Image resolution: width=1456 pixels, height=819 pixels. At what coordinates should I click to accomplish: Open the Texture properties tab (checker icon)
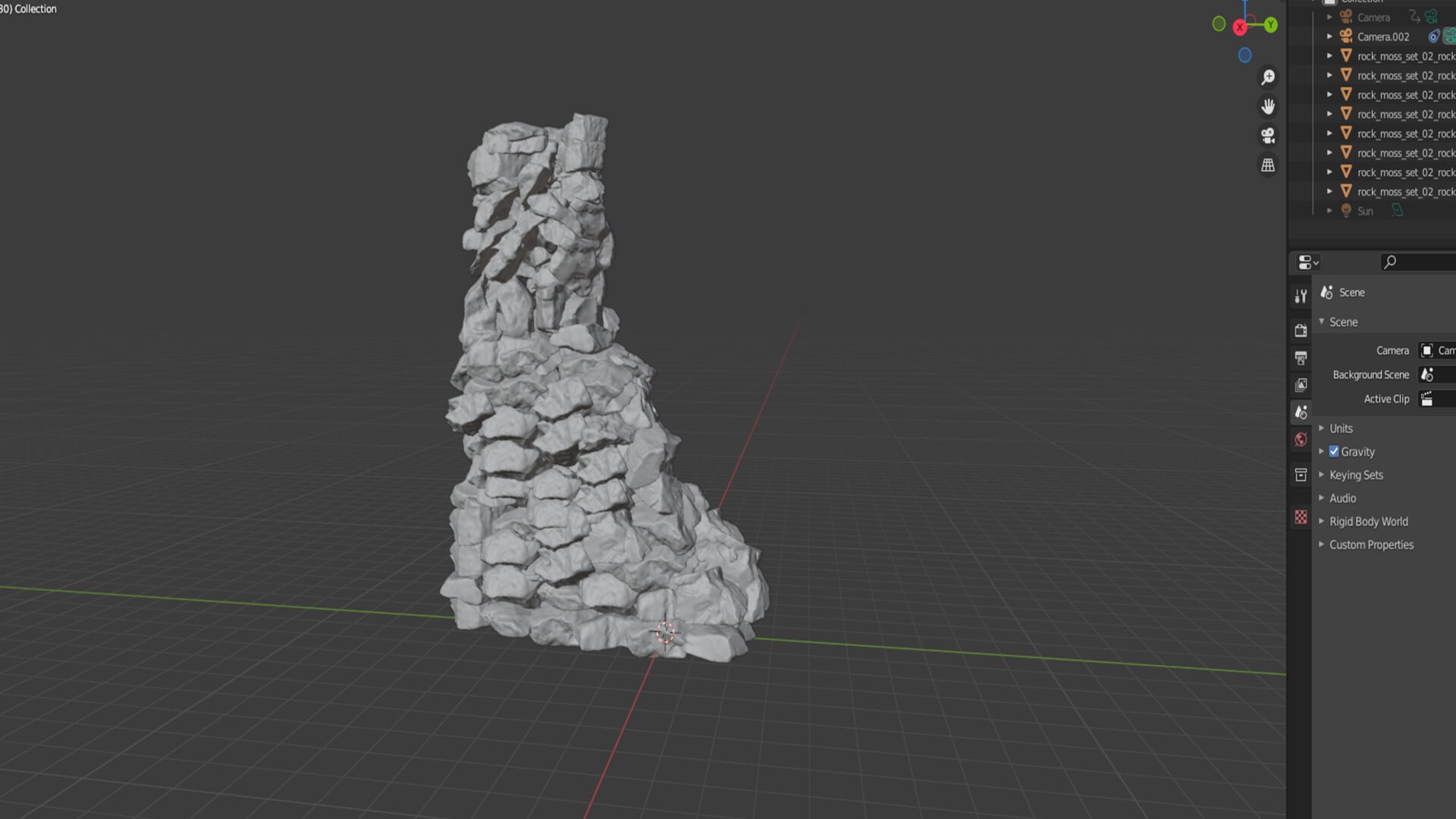1301,517
